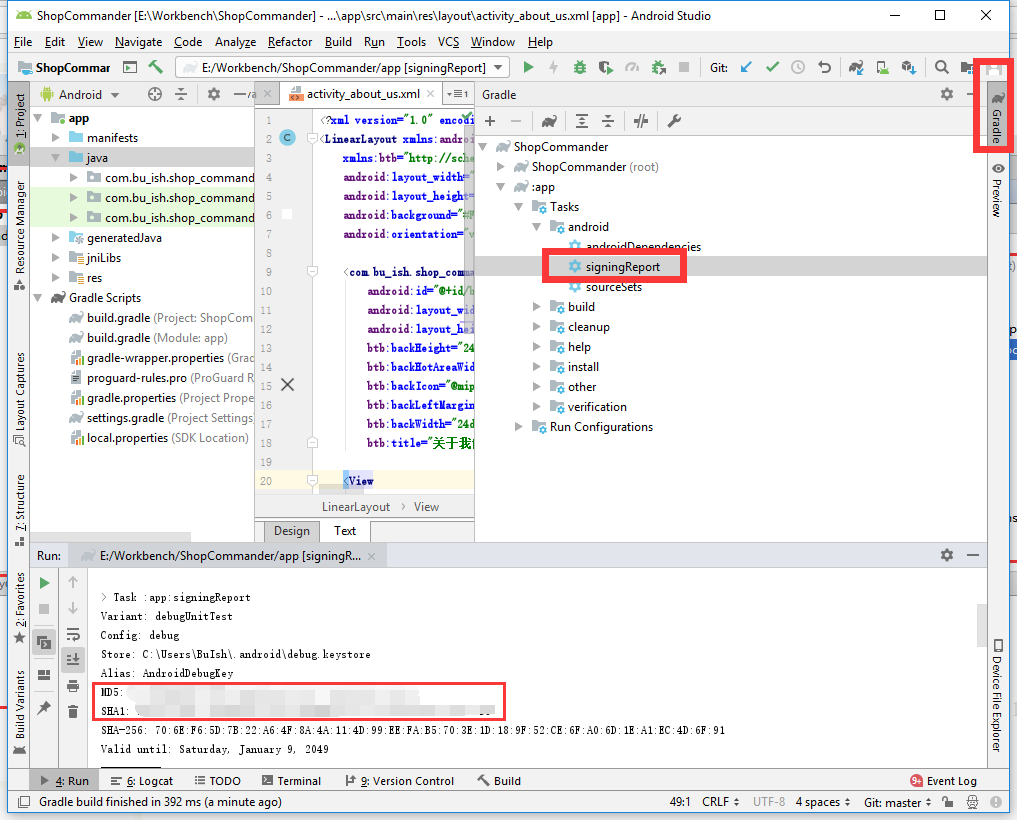The width and height of the screenshot is (1017, 820).
Task: Open Gradle settings wrench icon
Action: coord(674,121)
